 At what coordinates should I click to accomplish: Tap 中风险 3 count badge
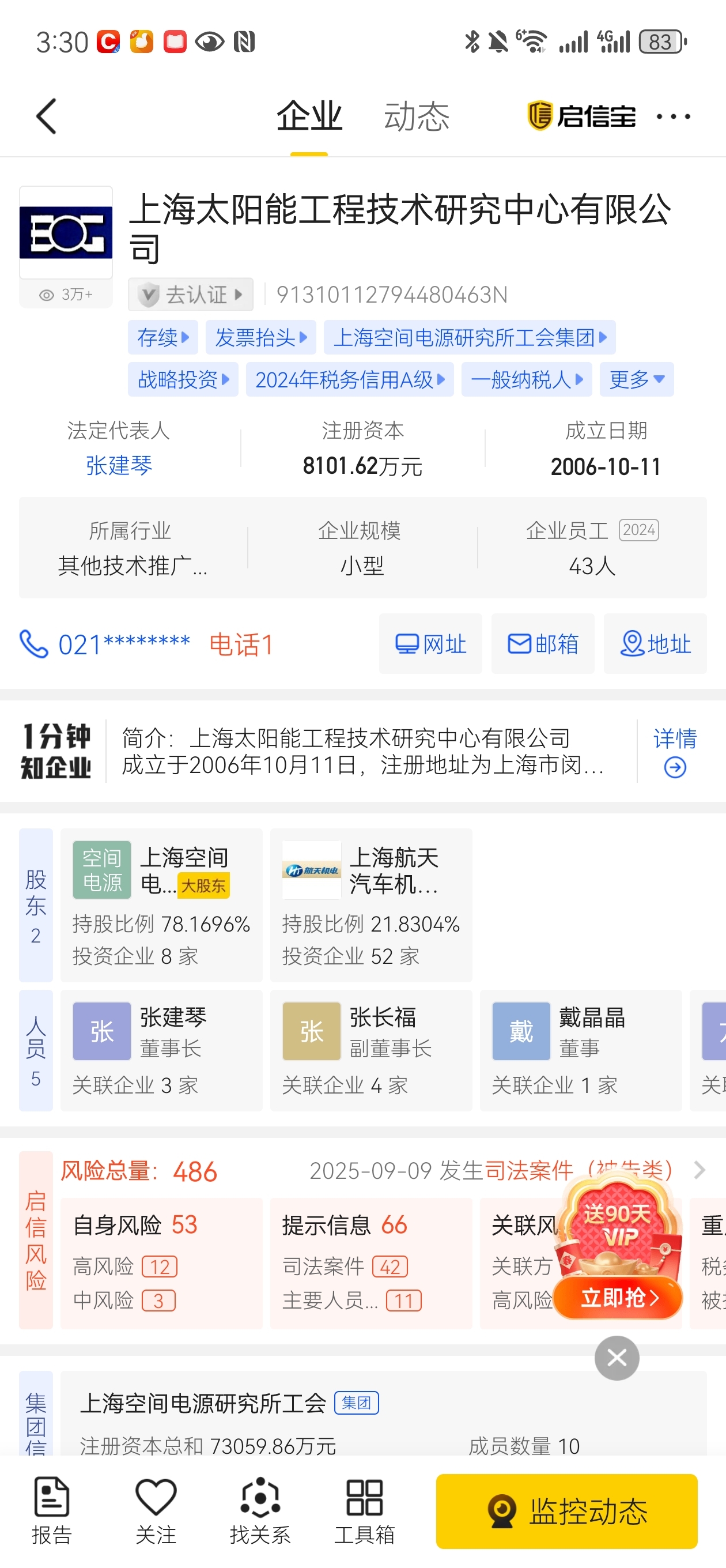pyautogui.click(x=158, y=1301)
